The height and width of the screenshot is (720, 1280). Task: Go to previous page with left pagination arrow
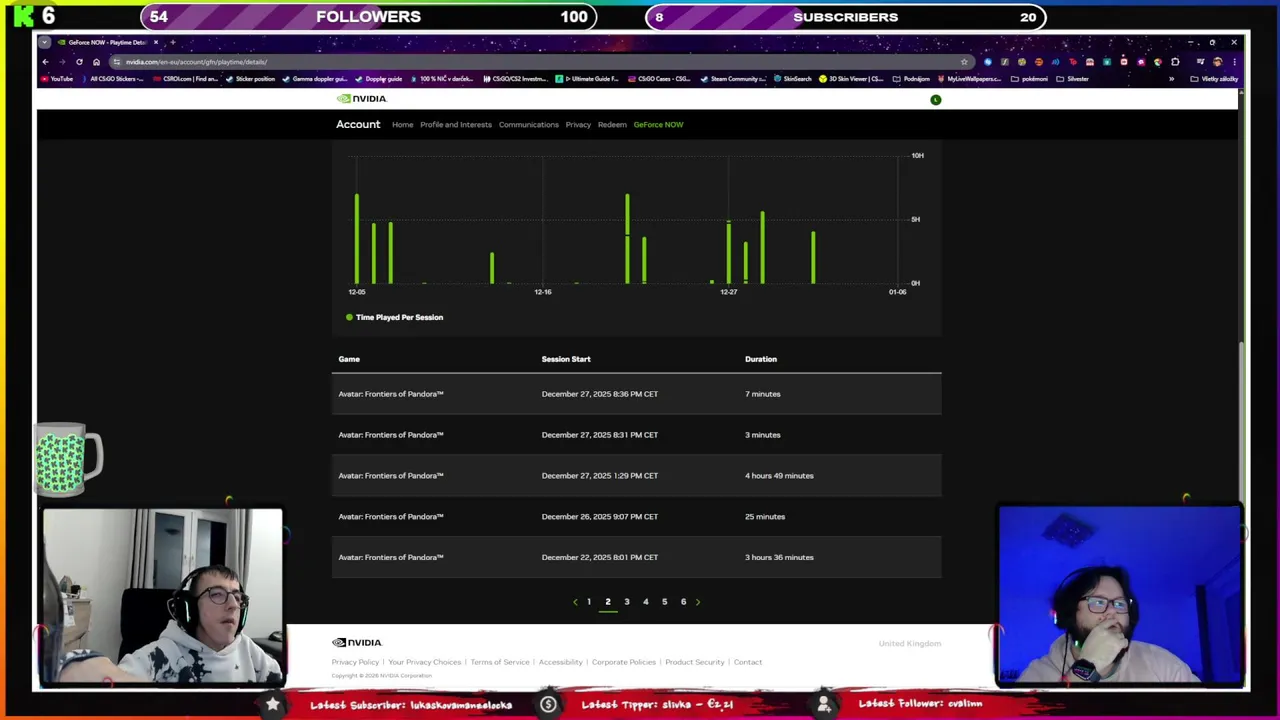pos(575,602)
